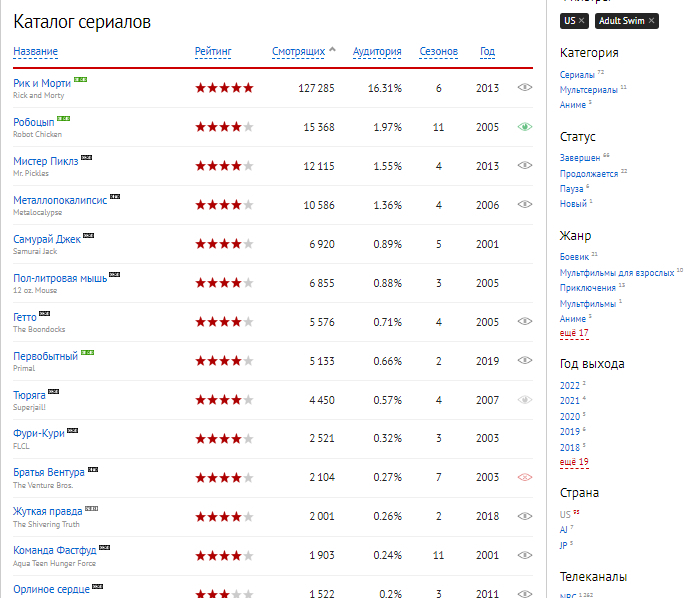Image resolution: width=693 pixels, height=598 pixels.
Task: Click the five-star rating of Рик и Морти
Action: click(x=225, y=88)
